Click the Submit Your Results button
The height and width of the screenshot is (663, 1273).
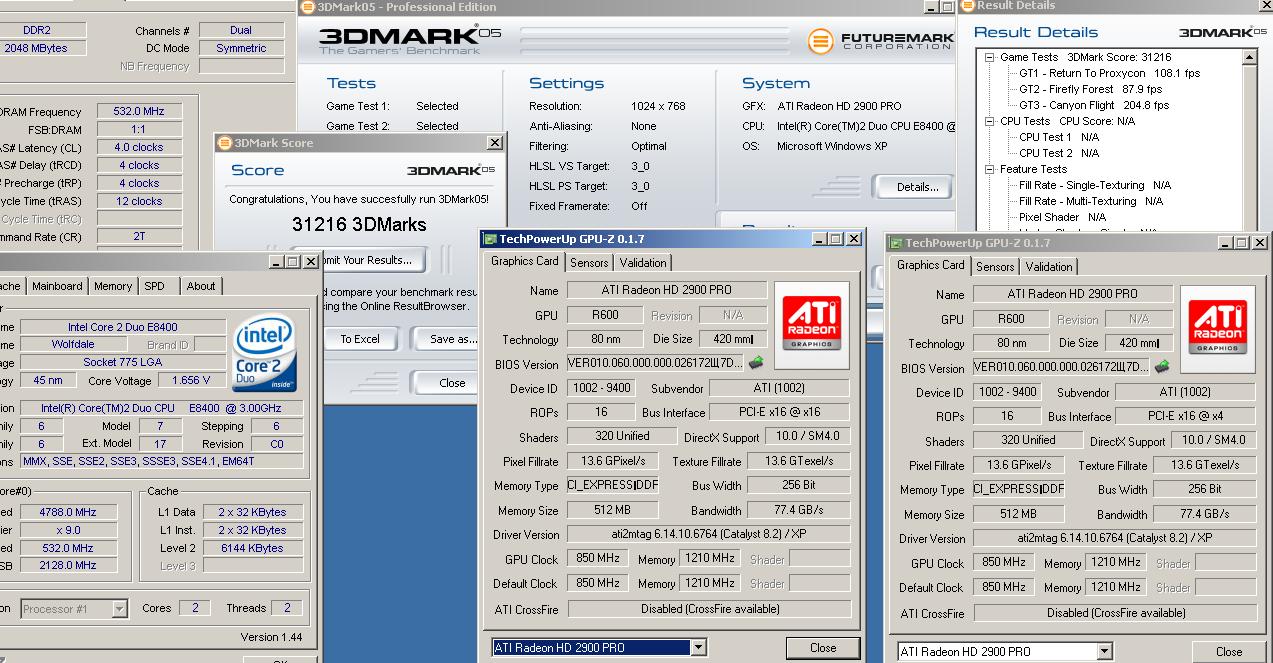coord(367,260)
